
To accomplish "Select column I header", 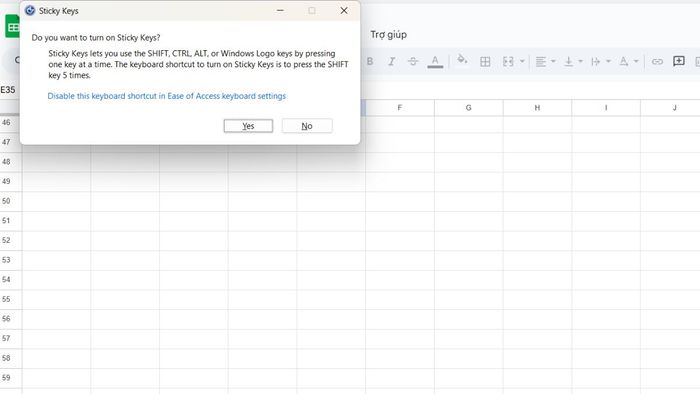I will pyautogui.click(x=606, y=108).
